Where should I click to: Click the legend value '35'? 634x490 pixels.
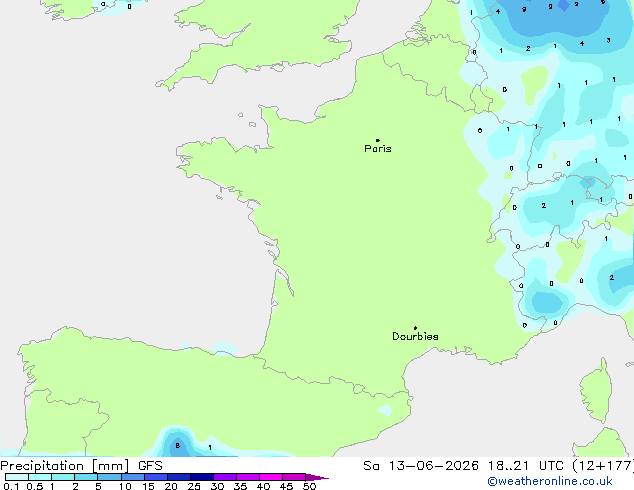[x=240, y=486]
